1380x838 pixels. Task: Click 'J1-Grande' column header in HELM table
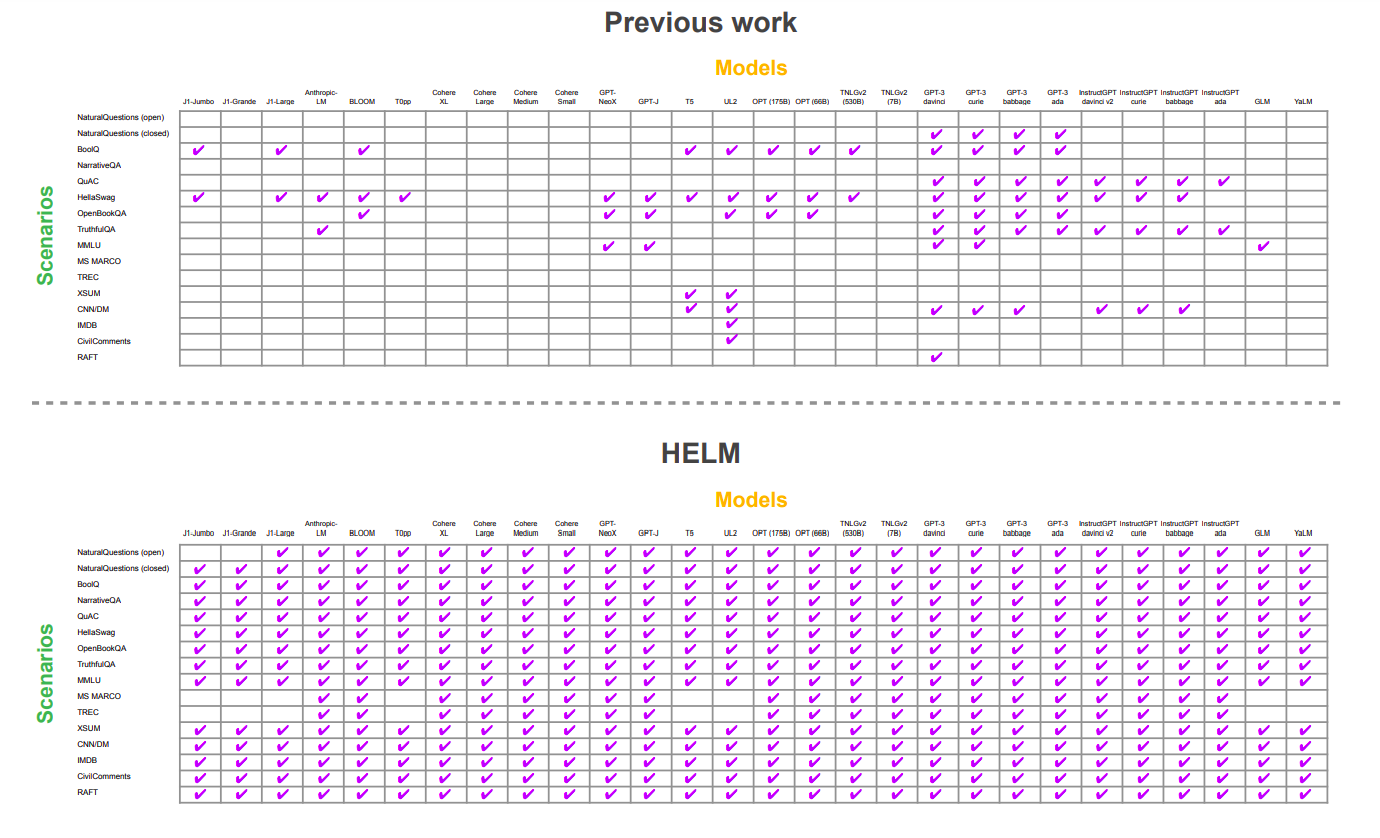click(239, 534)
